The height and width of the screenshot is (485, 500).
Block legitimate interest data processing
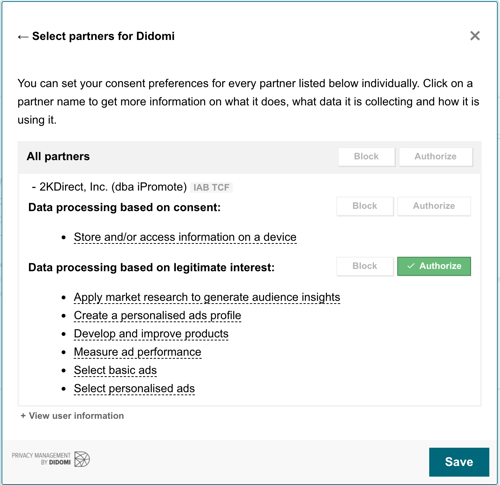click(365, 266)
